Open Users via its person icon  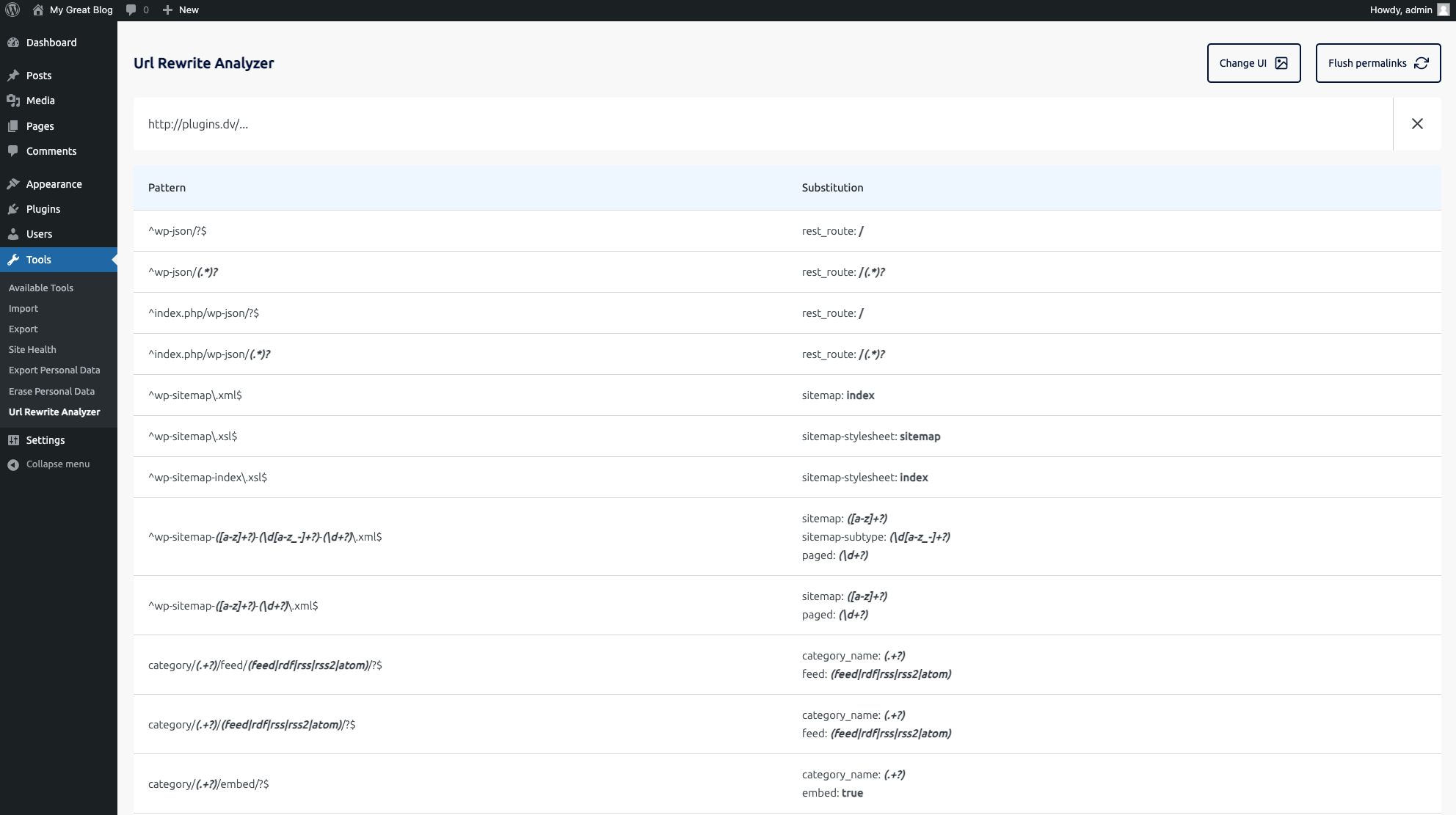pos(13,234)
